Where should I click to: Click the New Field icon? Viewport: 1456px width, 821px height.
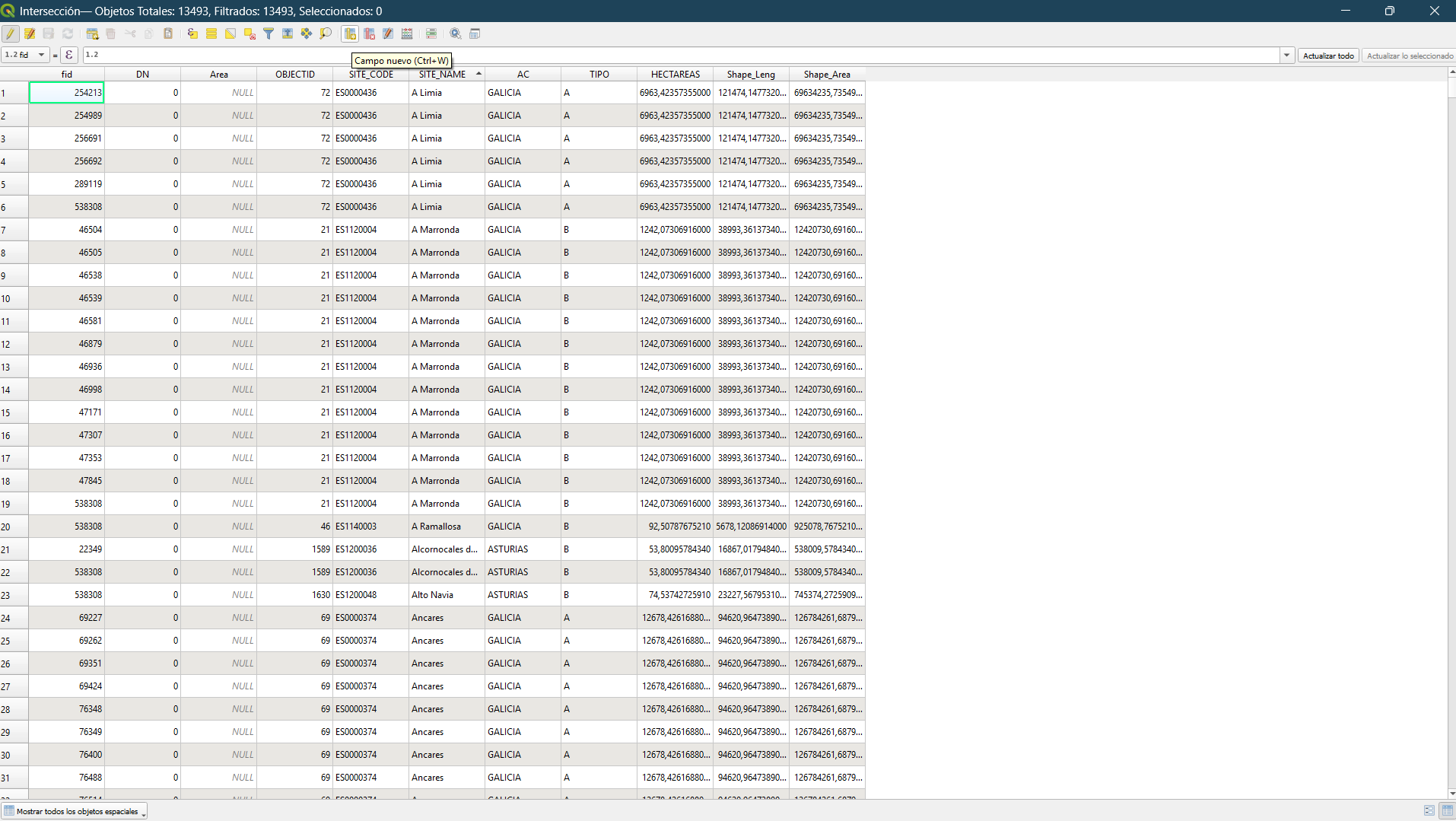click(350, 33)
